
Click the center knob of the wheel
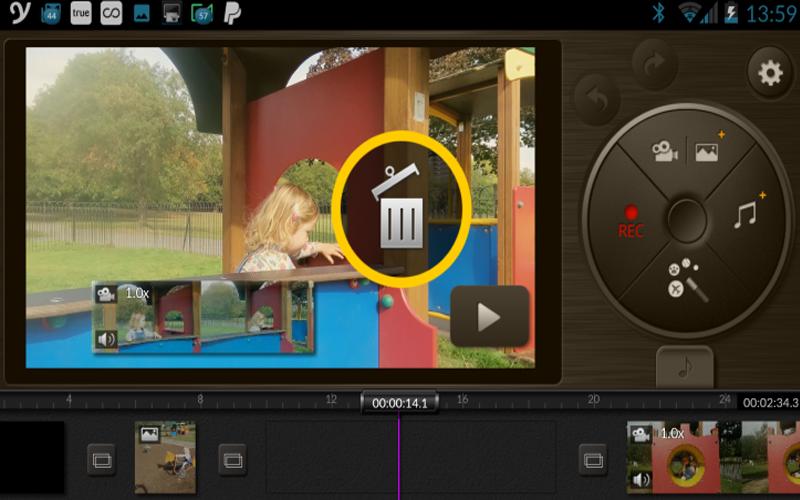687,220
